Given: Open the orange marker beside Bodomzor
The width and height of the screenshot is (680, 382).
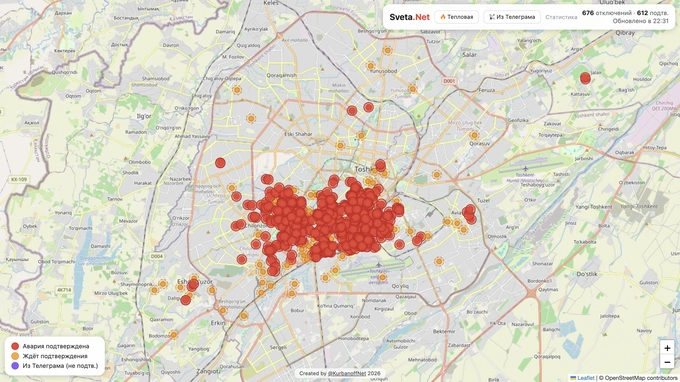Looking at the screenshot, I should tap(173, 335).
